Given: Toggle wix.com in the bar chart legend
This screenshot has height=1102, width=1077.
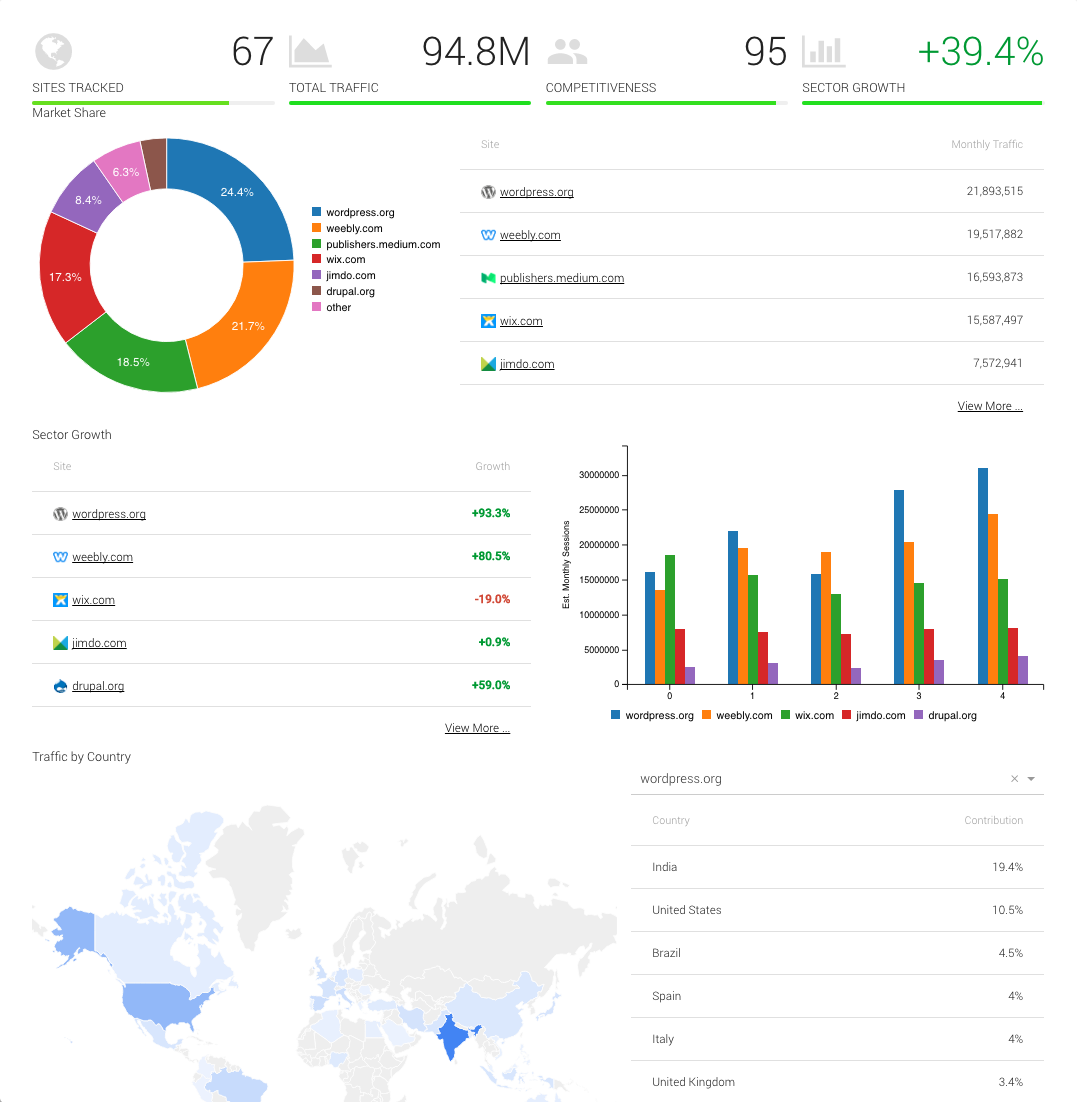Looking at the screenshot, I should pos(808,715).
